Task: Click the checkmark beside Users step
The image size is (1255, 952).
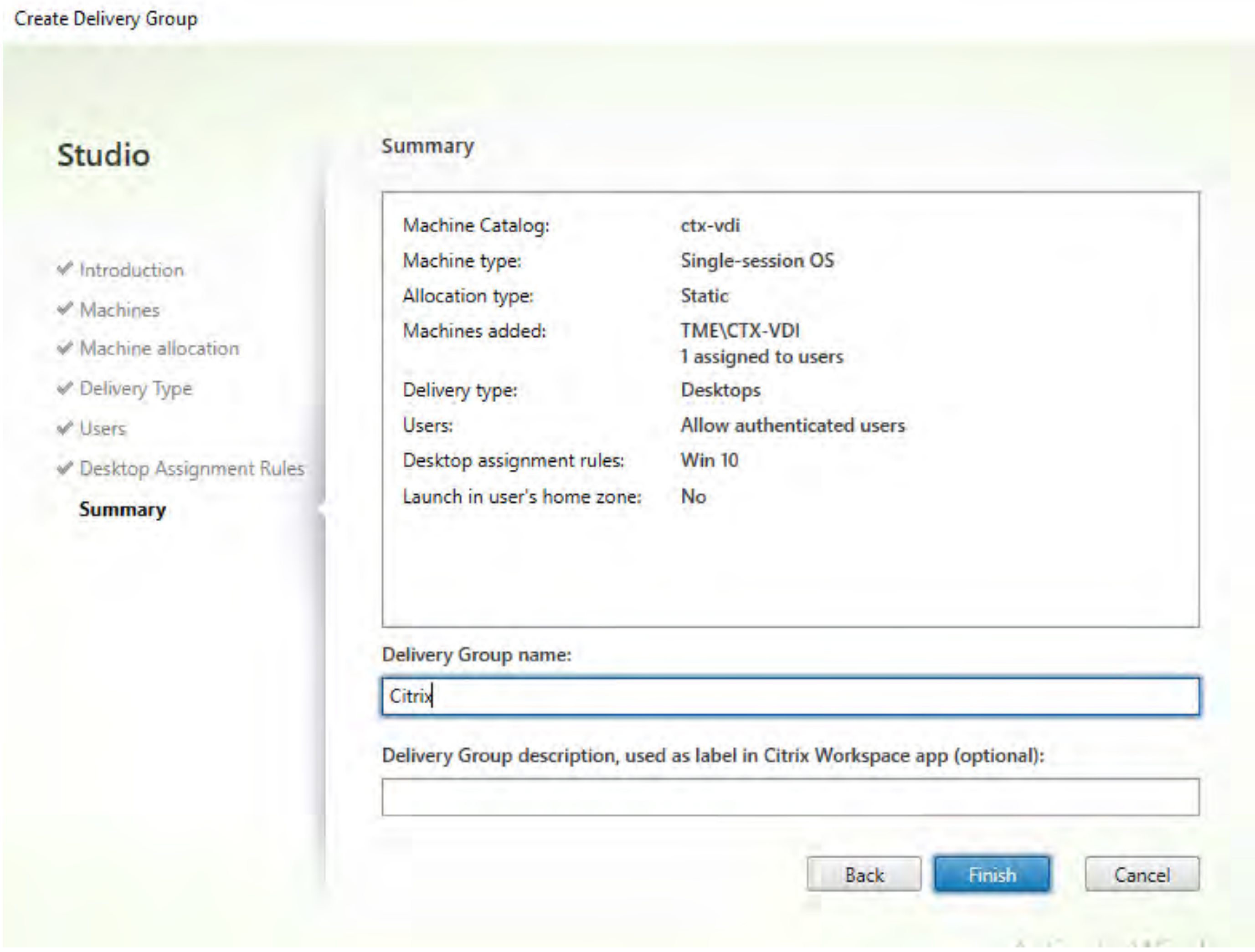Action: [65, 428]
